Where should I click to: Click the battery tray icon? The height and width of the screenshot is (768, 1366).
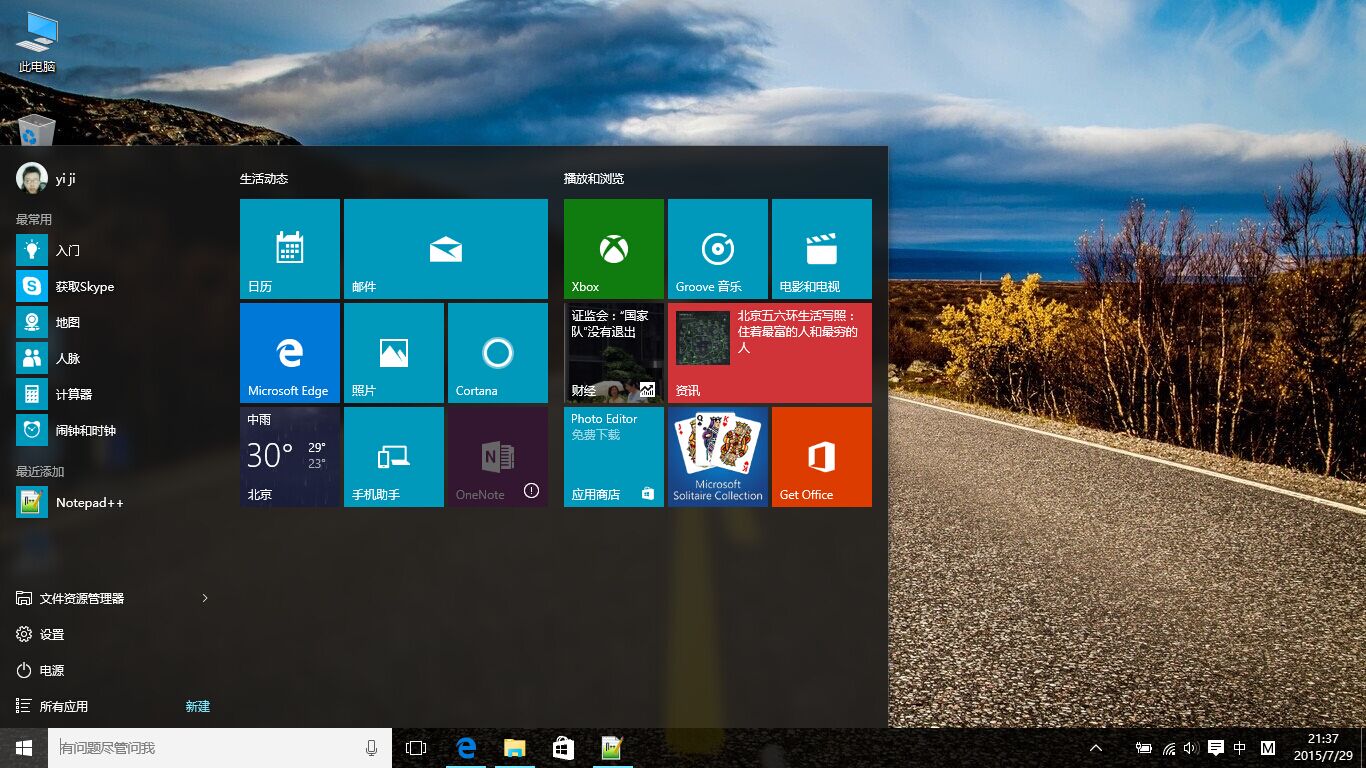click(x=1144, y=748)
